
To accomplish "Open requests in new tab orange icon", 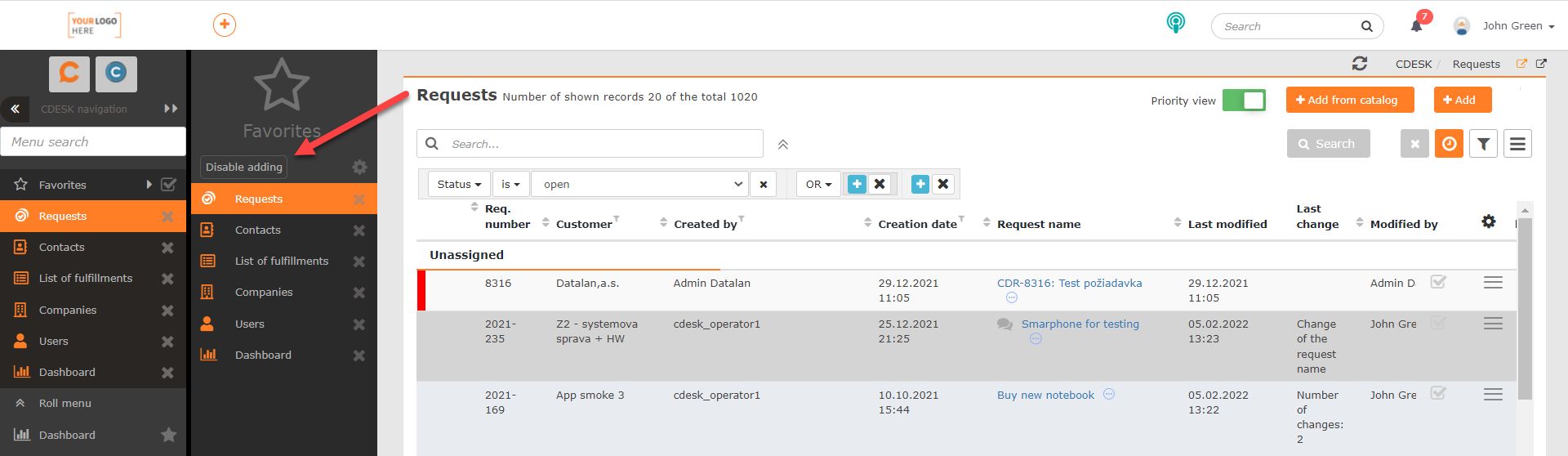I will click(1521, 63).
